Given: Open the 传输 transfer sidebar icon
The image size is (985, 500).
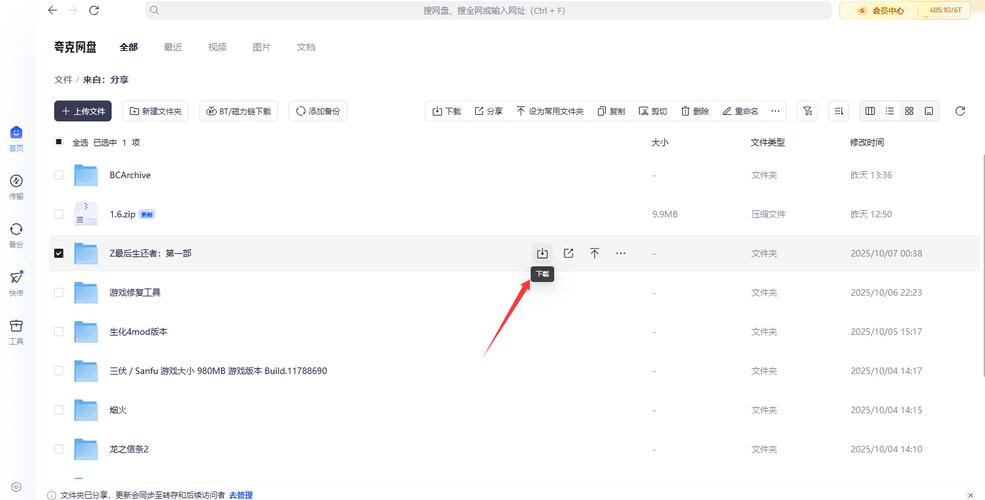Looking at the screenshot, I should coord(16,187).
